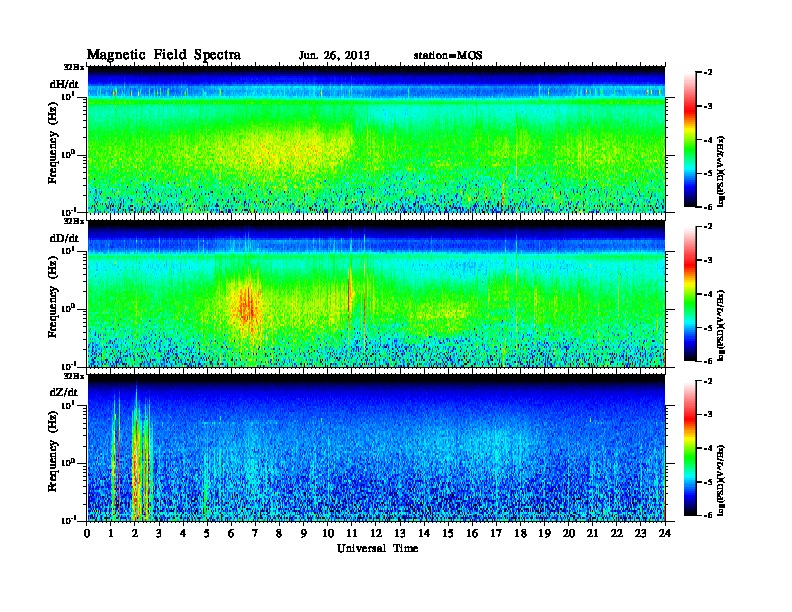Click the '-6' value on dZ/dt color scale
Screen dimensions: 792x612
(708, 516)
